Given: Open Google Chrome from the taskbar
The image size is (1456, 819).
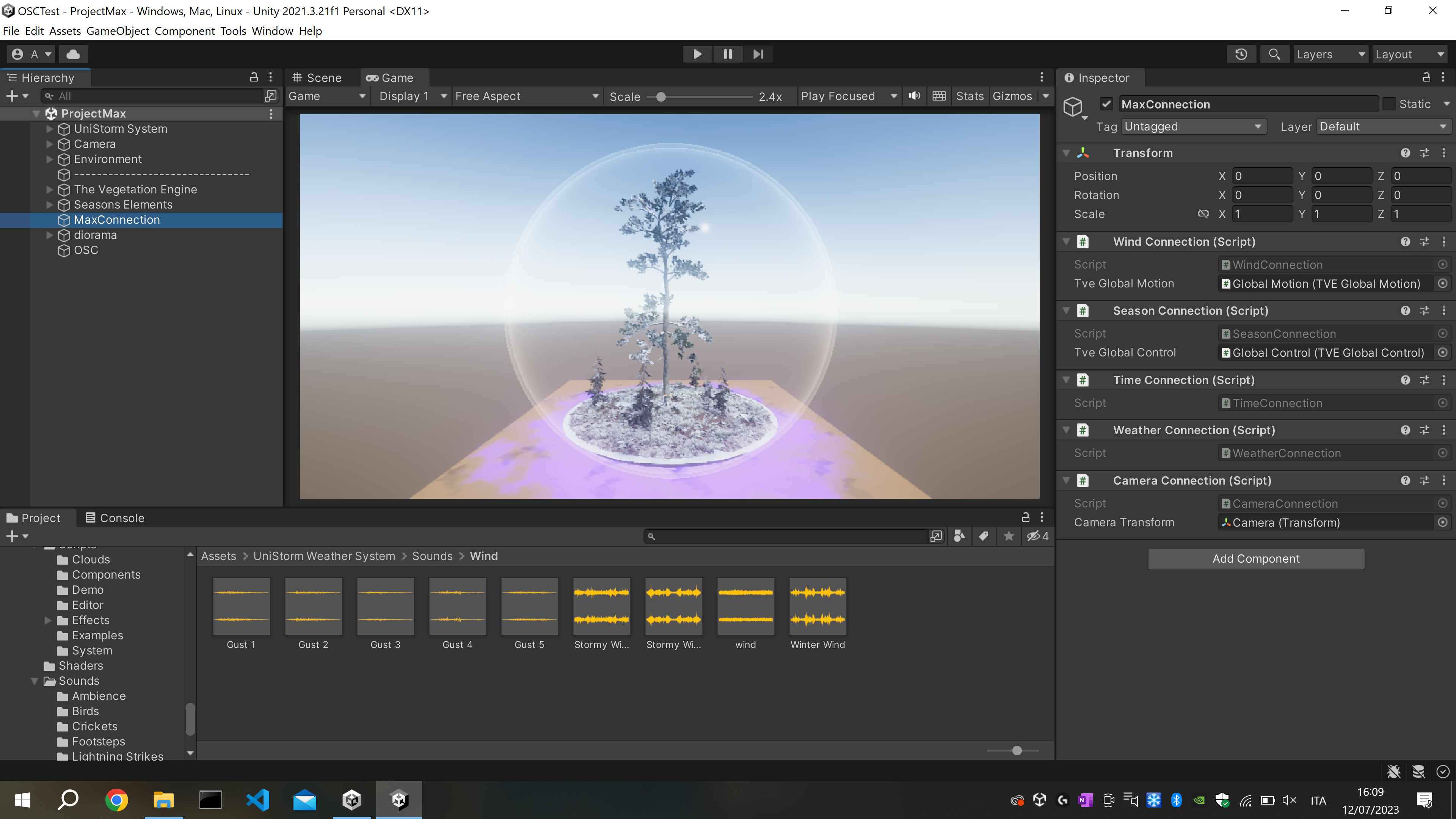Looking at the screenshot, I should (116, 800).
